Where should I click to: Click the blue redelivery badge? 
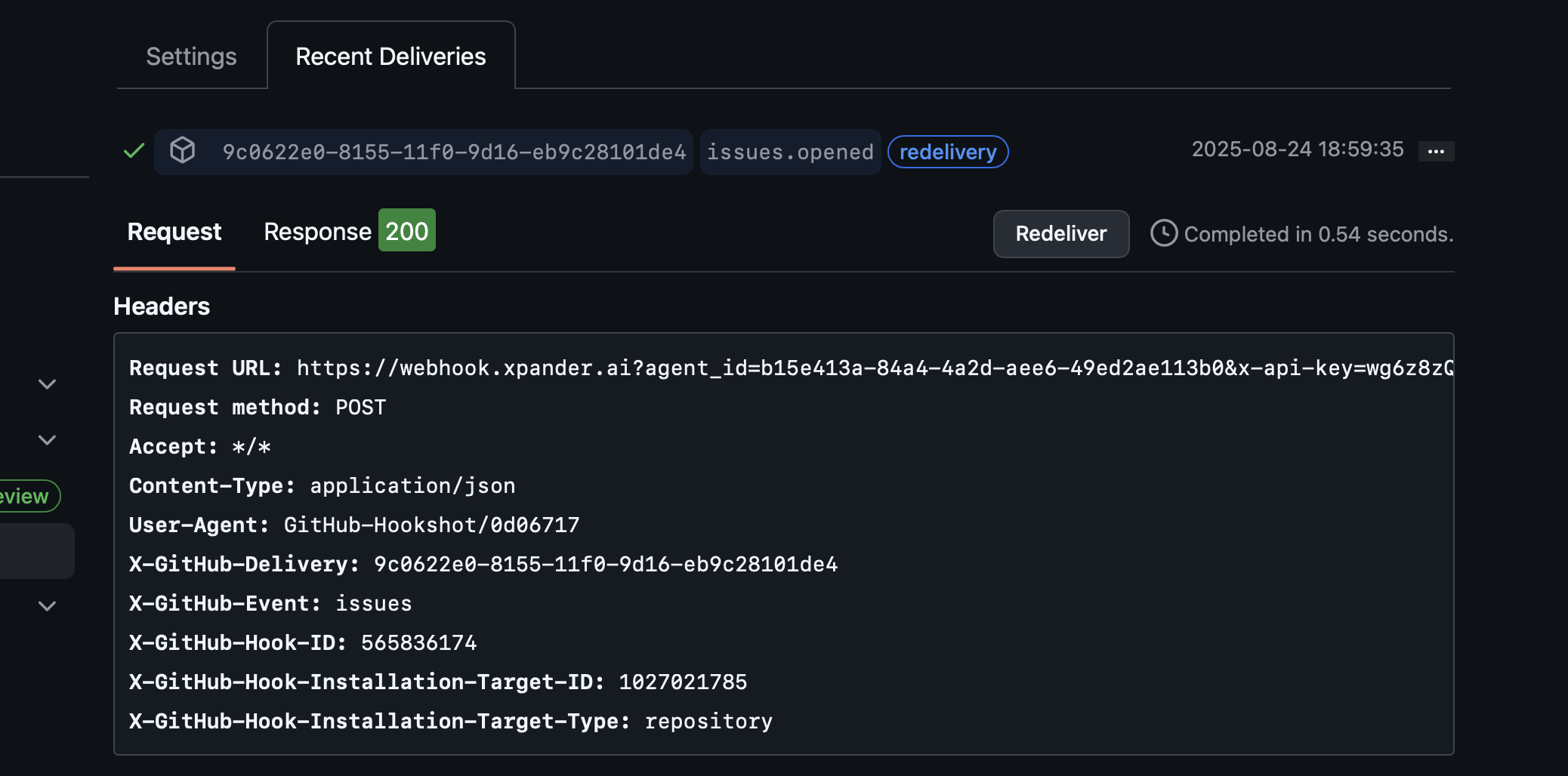(947, 152)
